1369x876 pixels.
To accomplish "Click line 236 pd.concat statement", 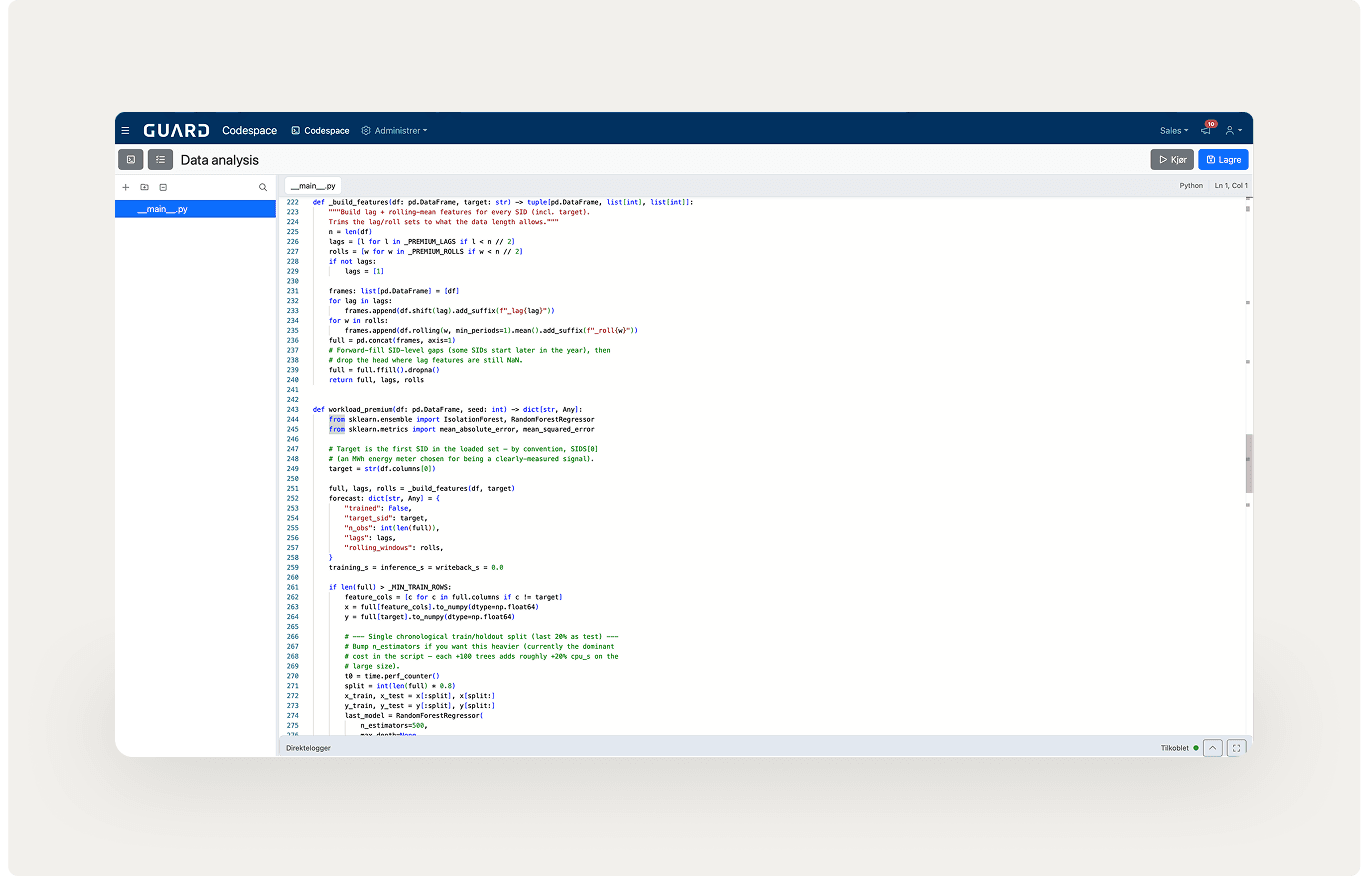I will pos(391,340).
